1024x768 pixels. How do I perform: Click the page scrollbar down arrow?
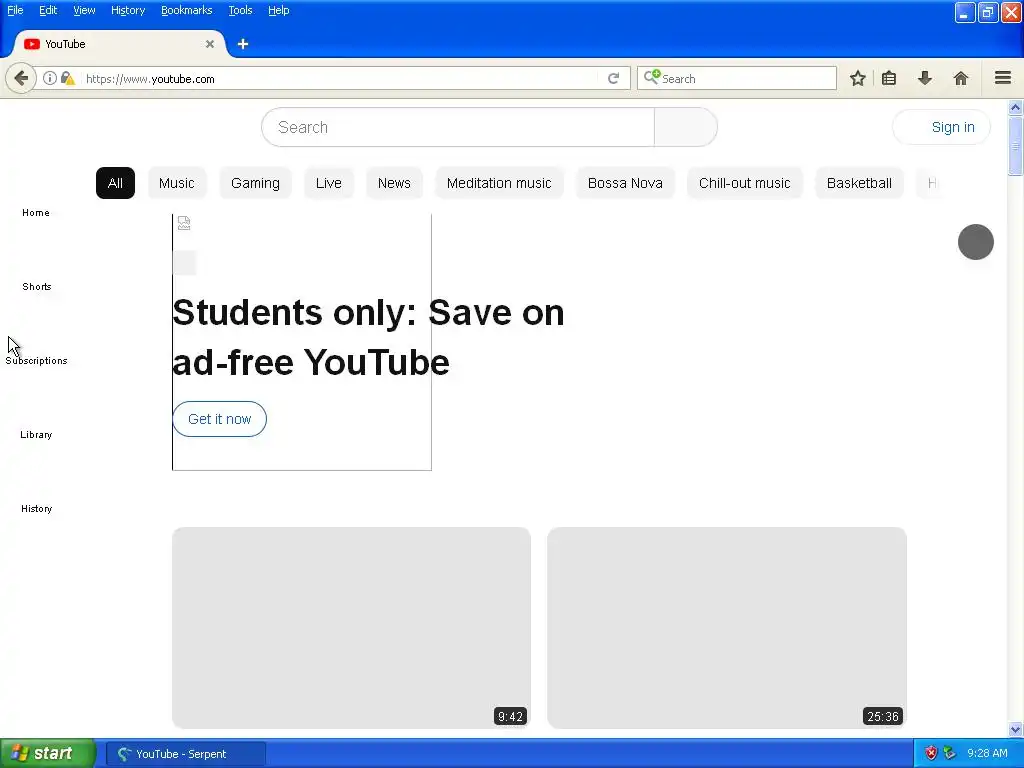1015,729
